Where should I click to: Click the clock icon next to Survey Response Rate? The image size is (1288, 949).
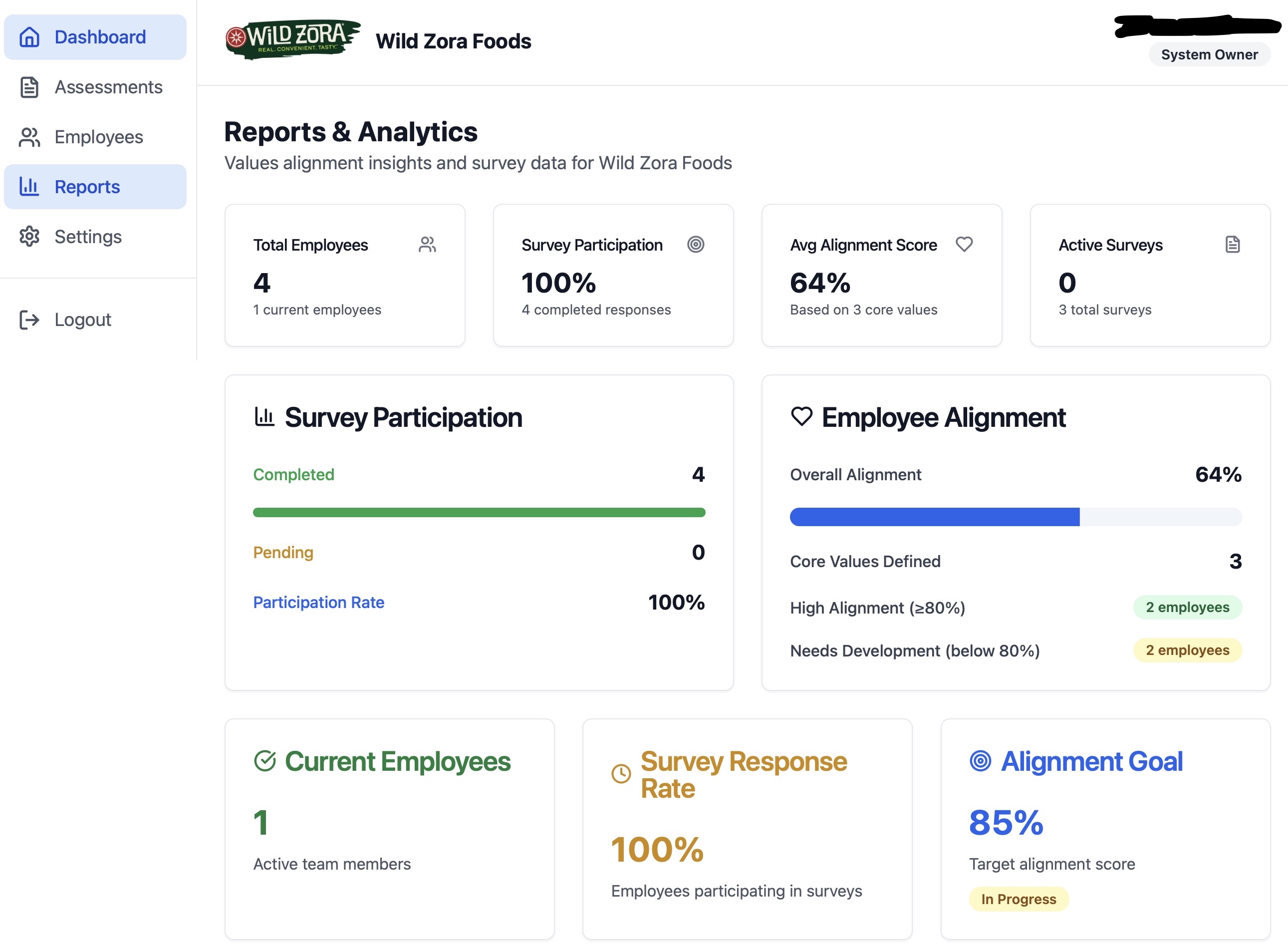620,773
